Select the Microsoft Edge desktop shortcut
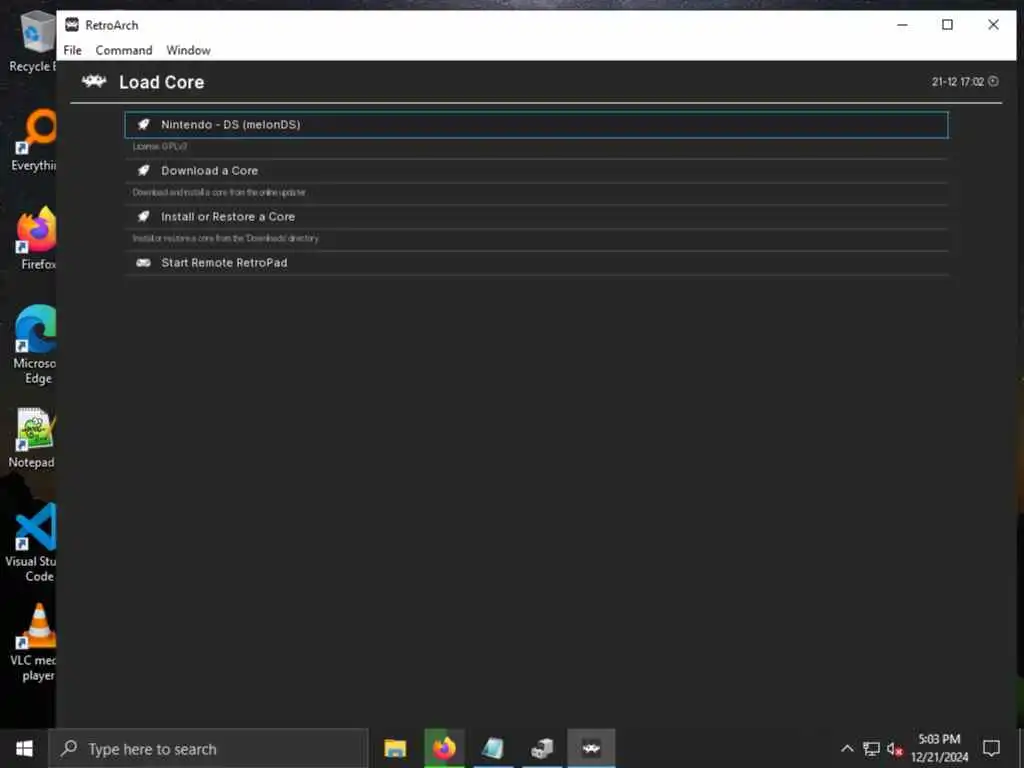Viewport: 1024px width, 768px height. pos(35,345)
